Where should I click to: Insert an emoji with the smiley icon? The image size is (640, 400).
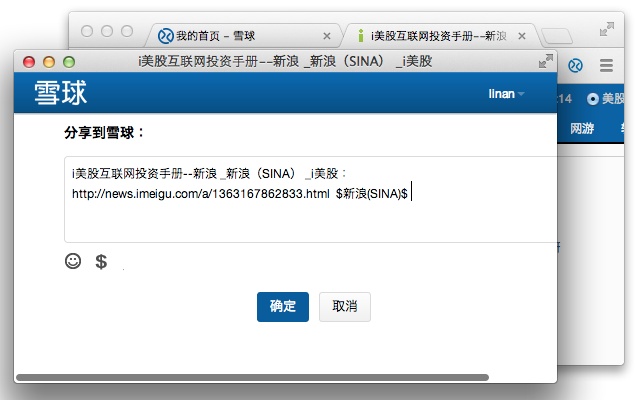tap(73, 261)
